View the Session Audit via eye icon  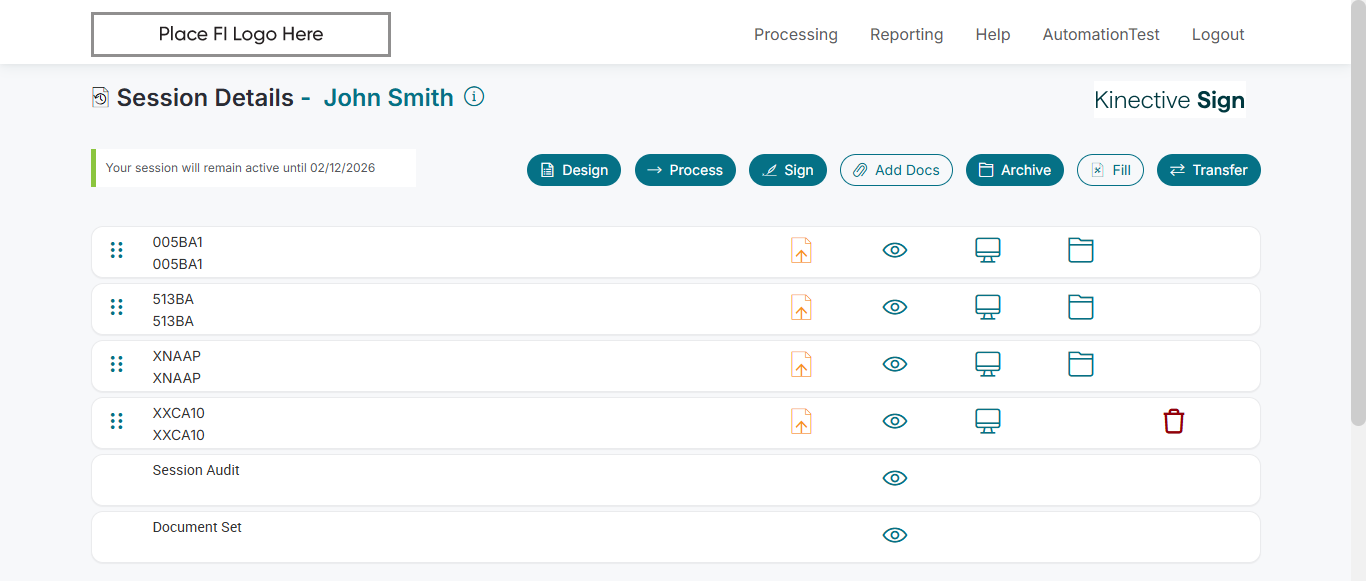coord(895,478)
